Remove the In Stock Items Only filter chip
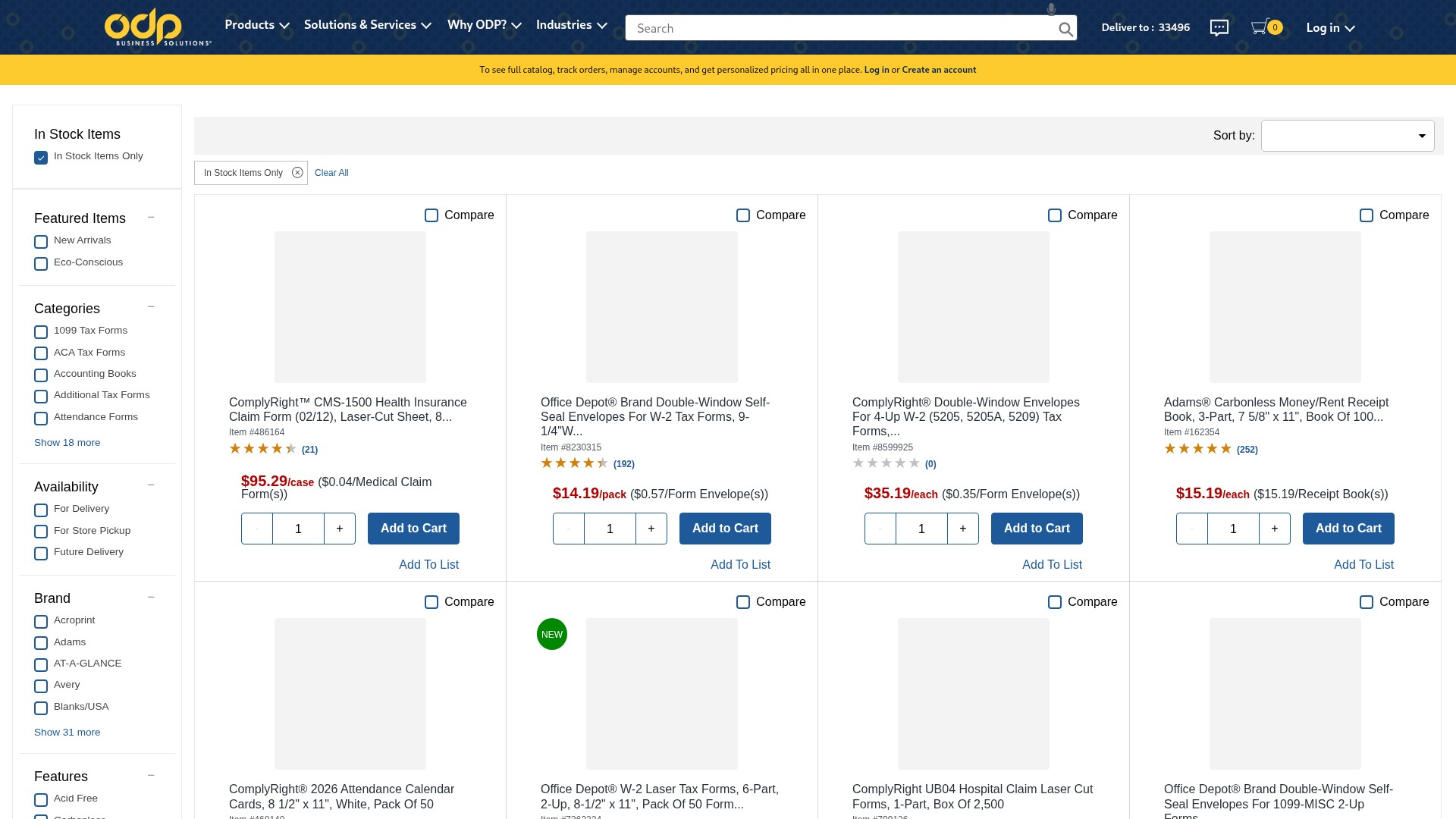The width and height of the screenshot is (1456, 819). 297,173
